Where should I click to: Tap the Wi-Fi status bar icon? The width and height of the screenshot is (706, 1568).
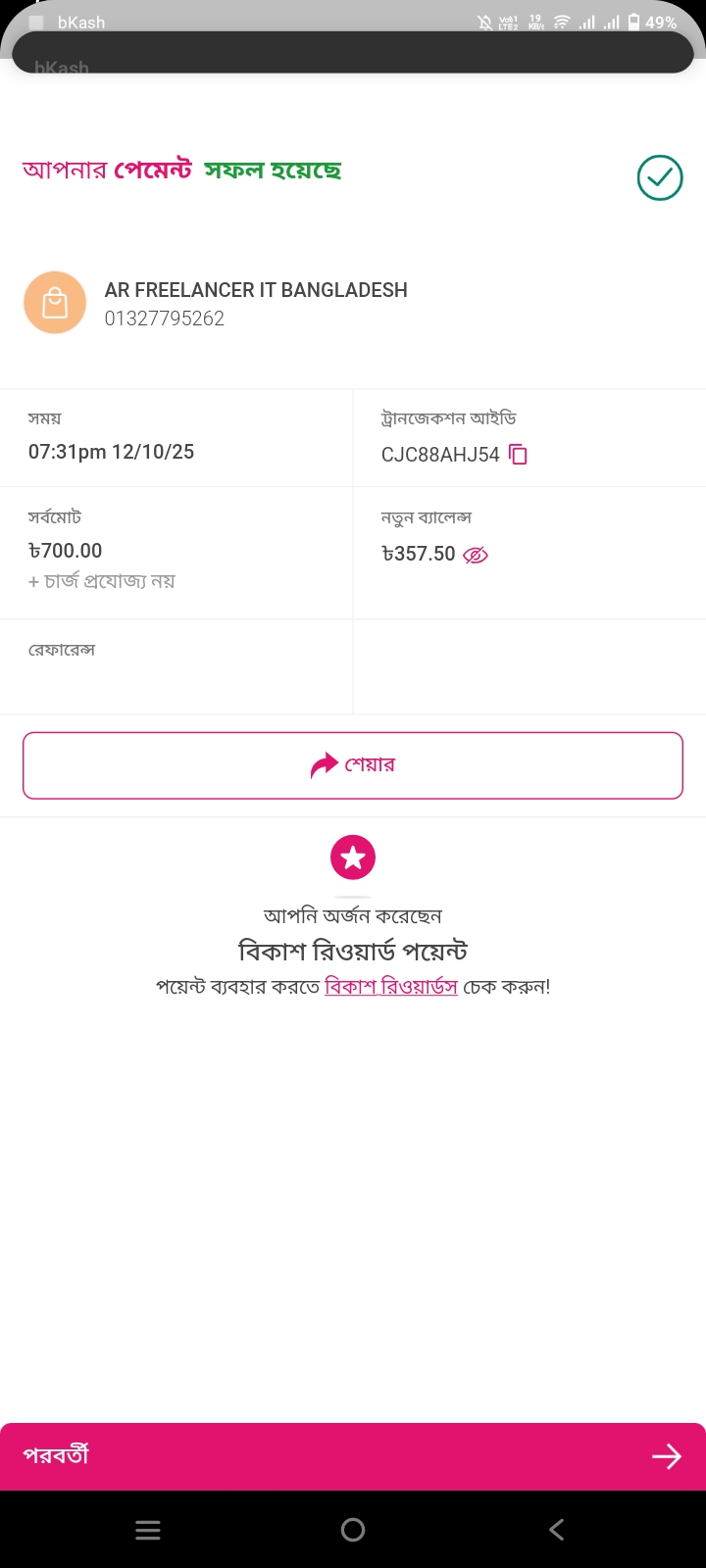(x=562, y=22)
